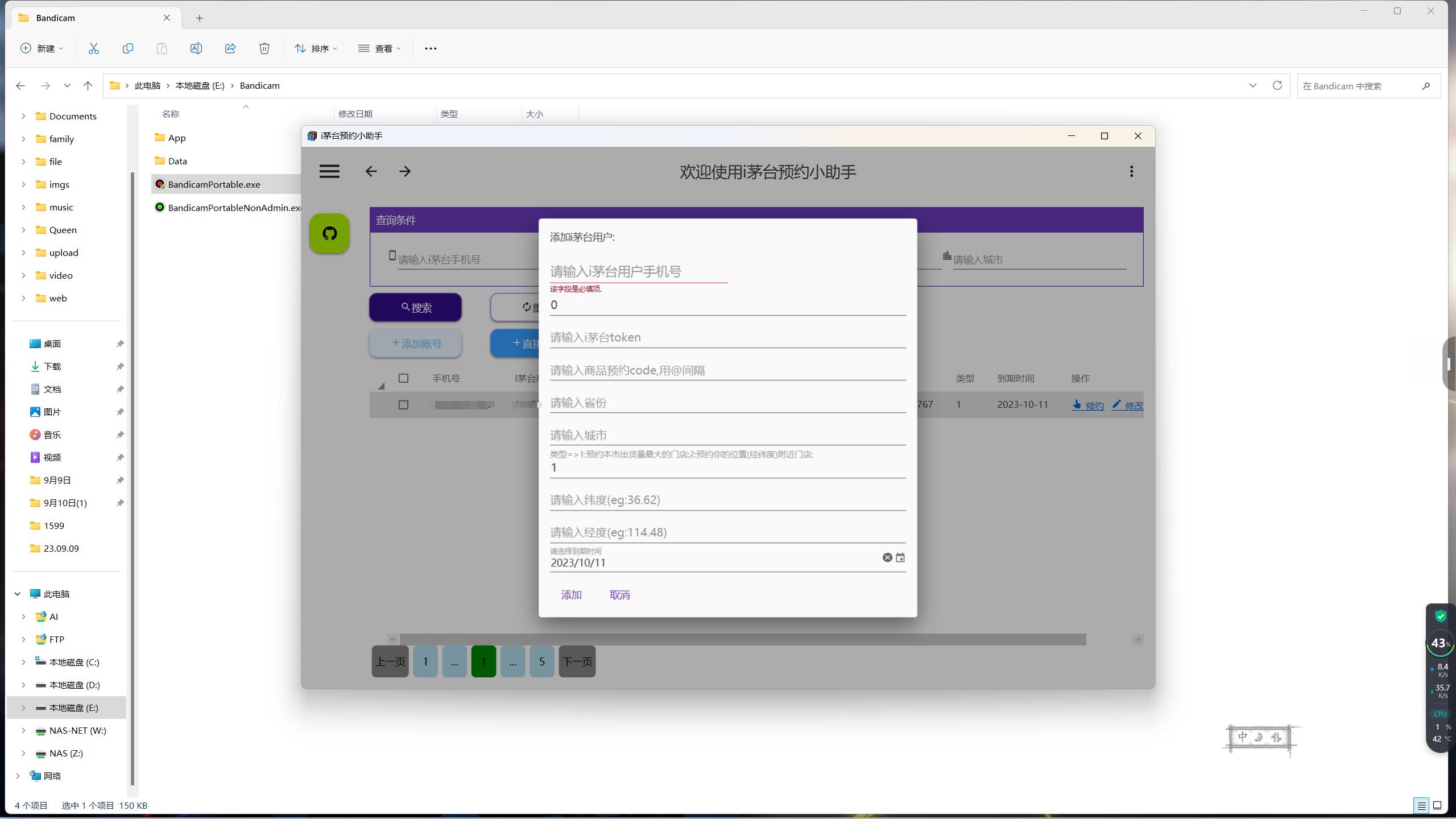Open the calendar date picker icon
The width and height of the screenshot is (1456, 819).
point(900,557)
